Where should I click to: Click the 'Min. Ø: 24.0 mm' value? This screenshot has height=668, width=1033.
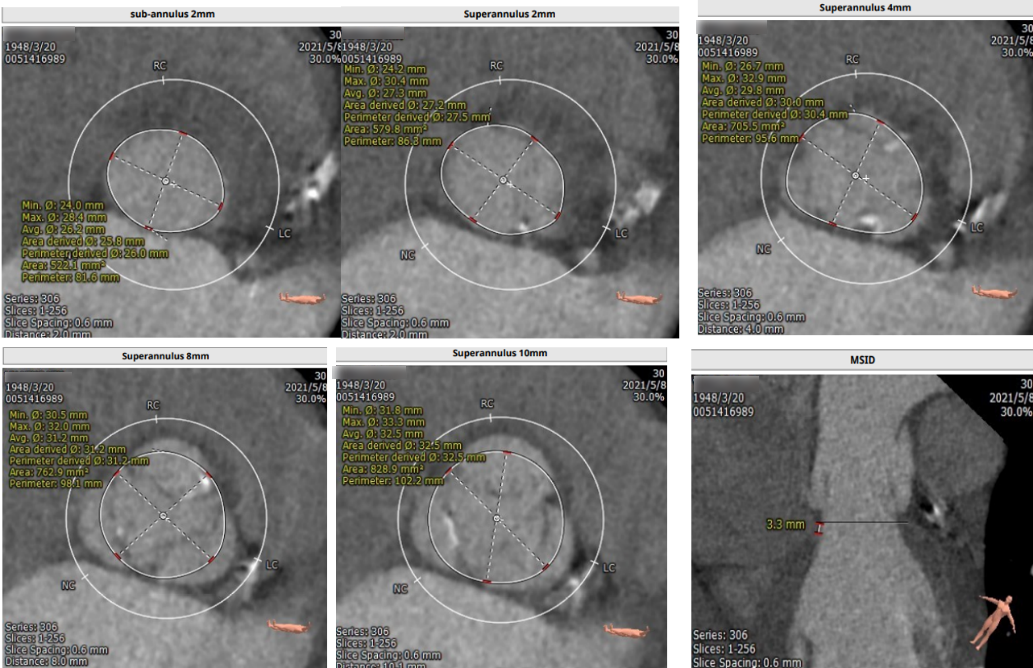63,206
